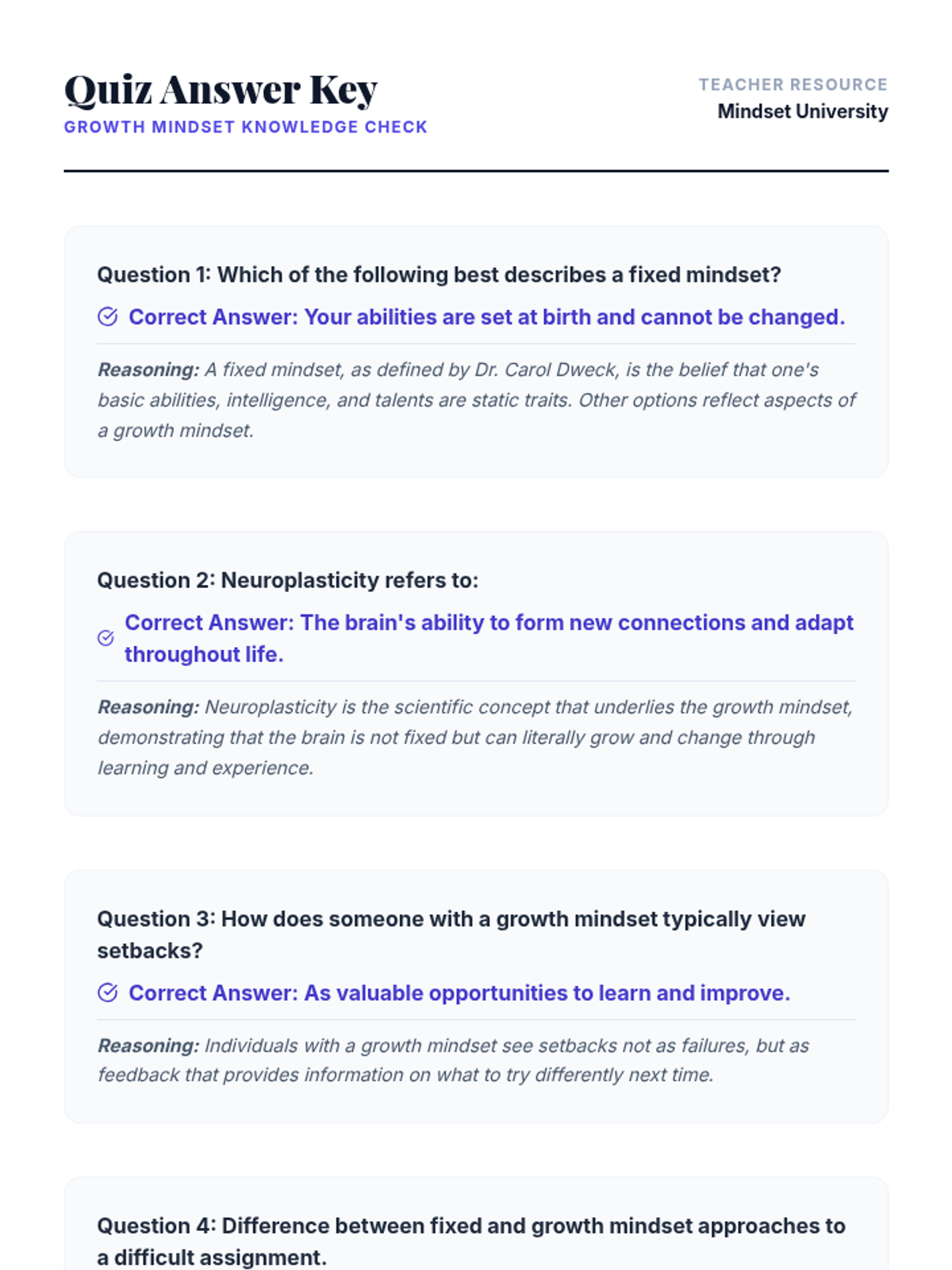
Task: Click the bold "Reasoning:" label under Question 3
Action: 148,1046
